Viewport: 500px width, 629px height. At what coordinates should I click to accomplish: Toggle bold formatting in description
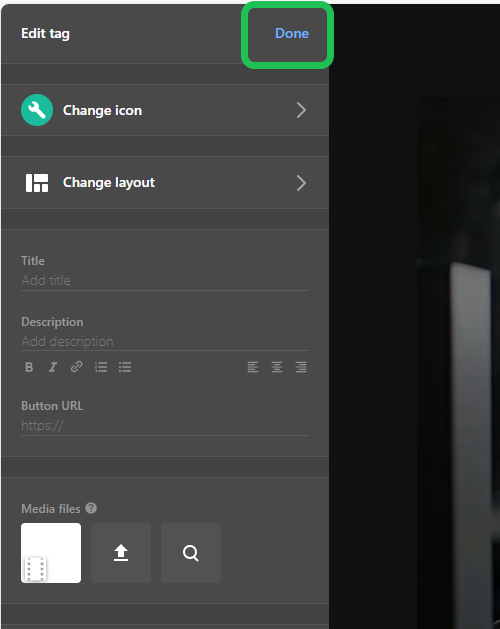coord(29,367)
